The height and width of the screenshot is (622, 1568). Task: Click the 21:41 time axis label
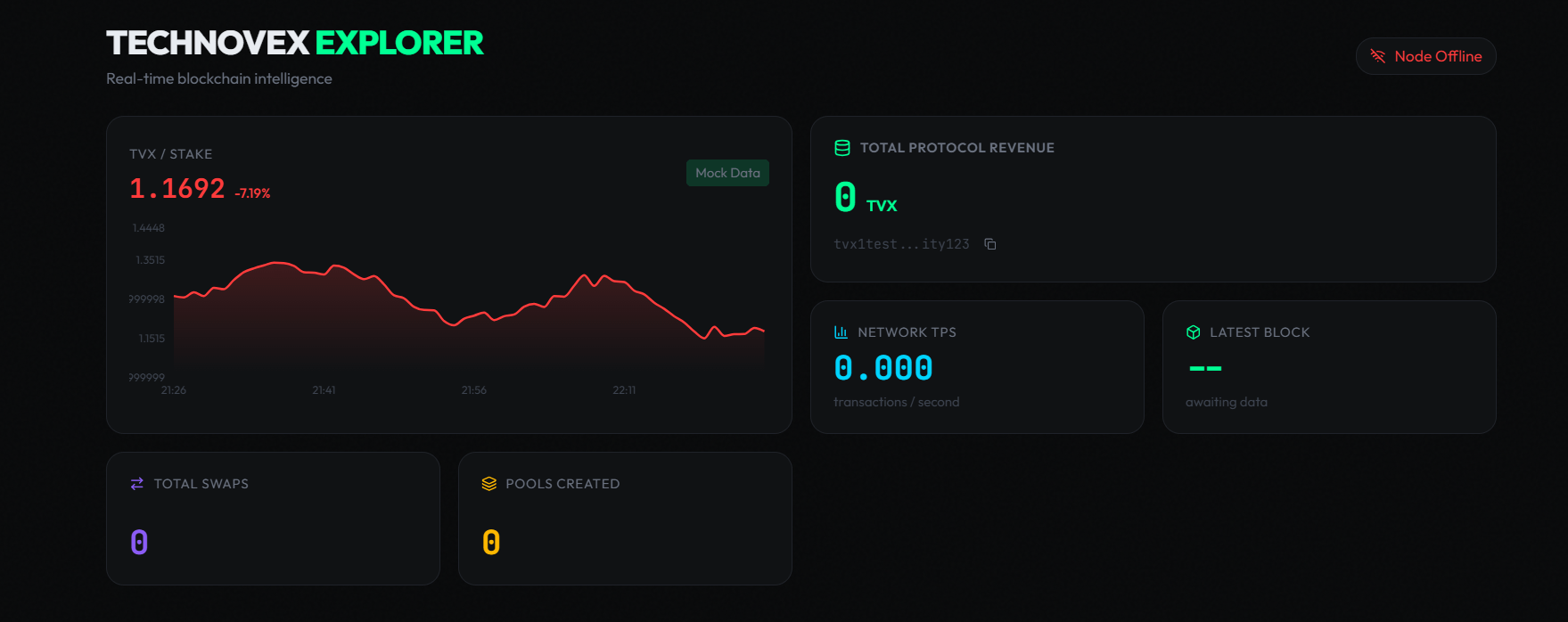coord(324,390)
